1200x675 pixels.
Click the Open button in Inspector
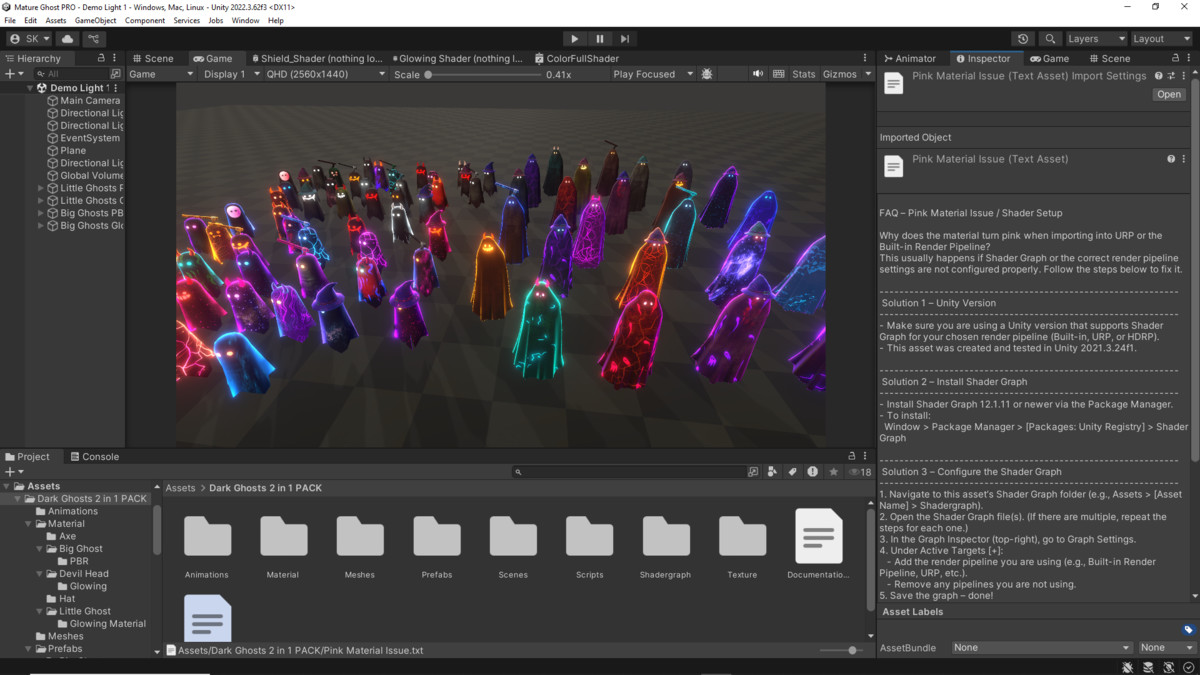[1168, 94]
